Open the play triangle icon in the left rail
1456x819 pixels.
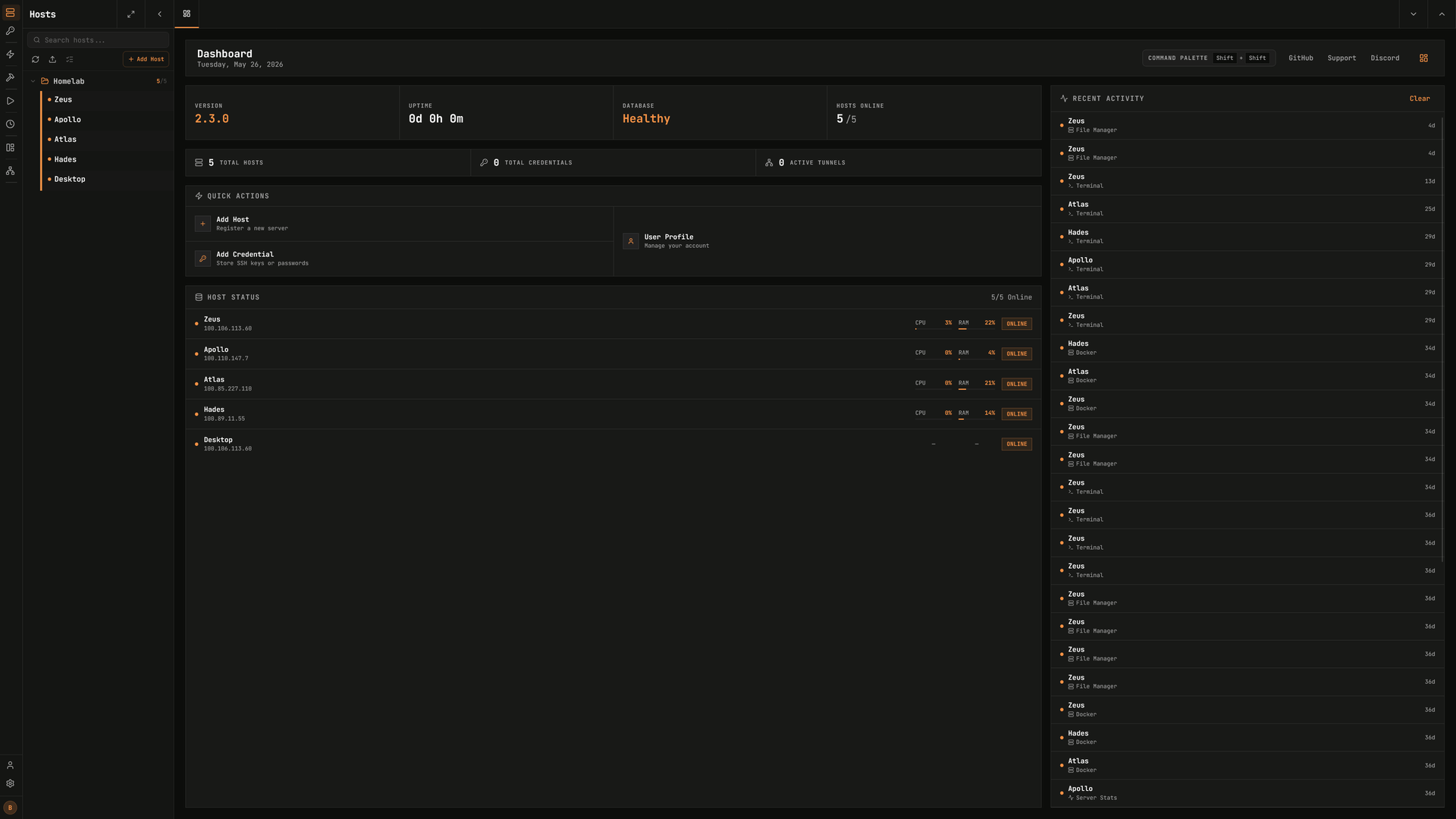click(x=10, y=101)
